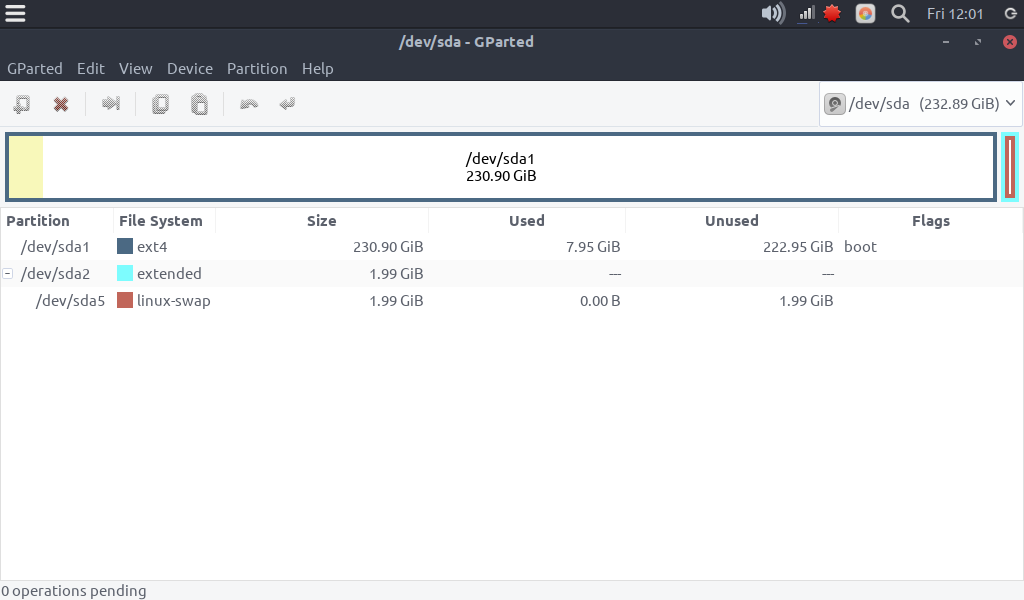Image resolution: width=1024 pixels, height=600 pixels.
Task: Open the Partition menu
Action: (257, 69)
